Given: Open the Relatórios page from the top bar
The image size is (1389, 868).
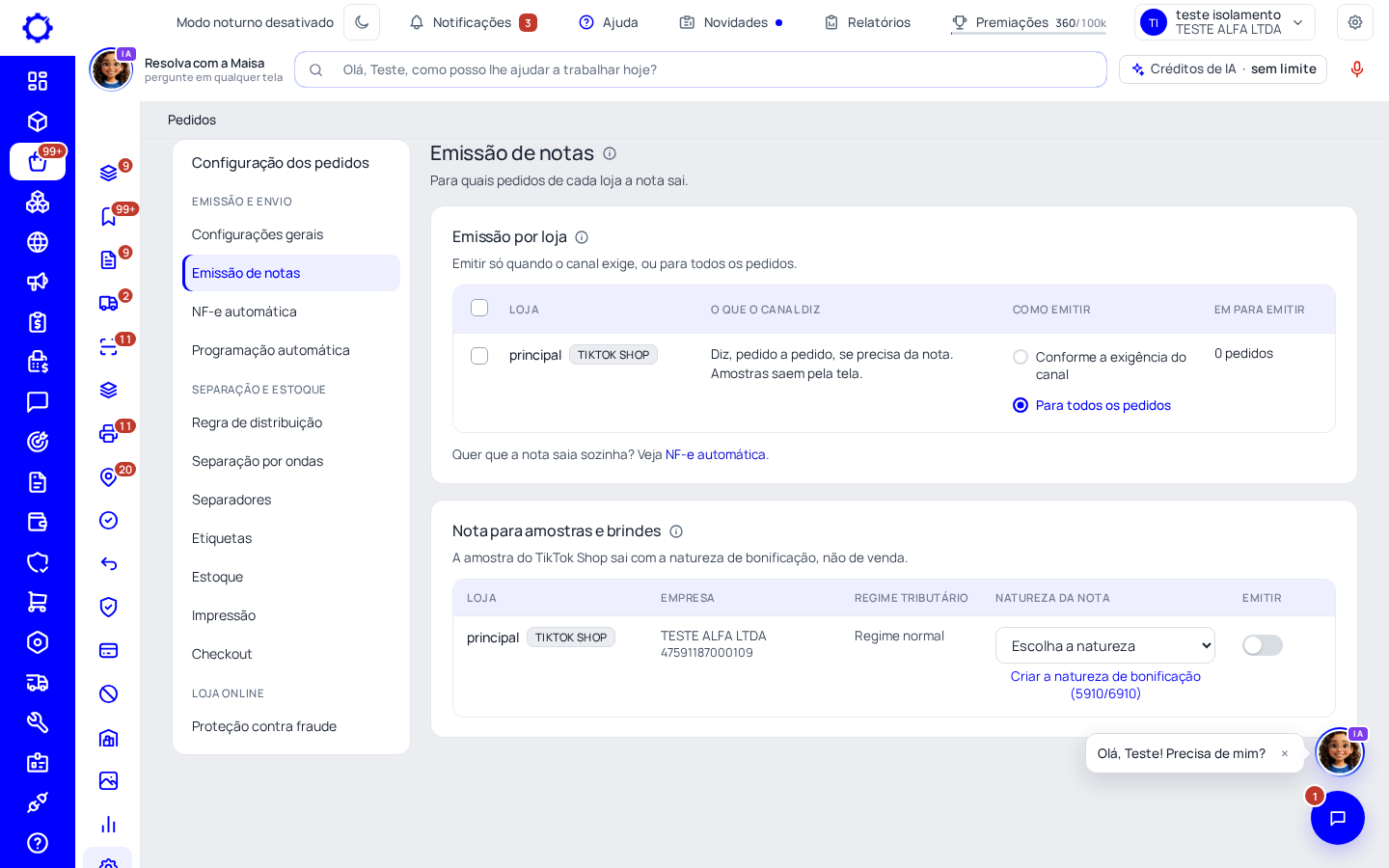Looking at the screenshot, I should 867,22.
